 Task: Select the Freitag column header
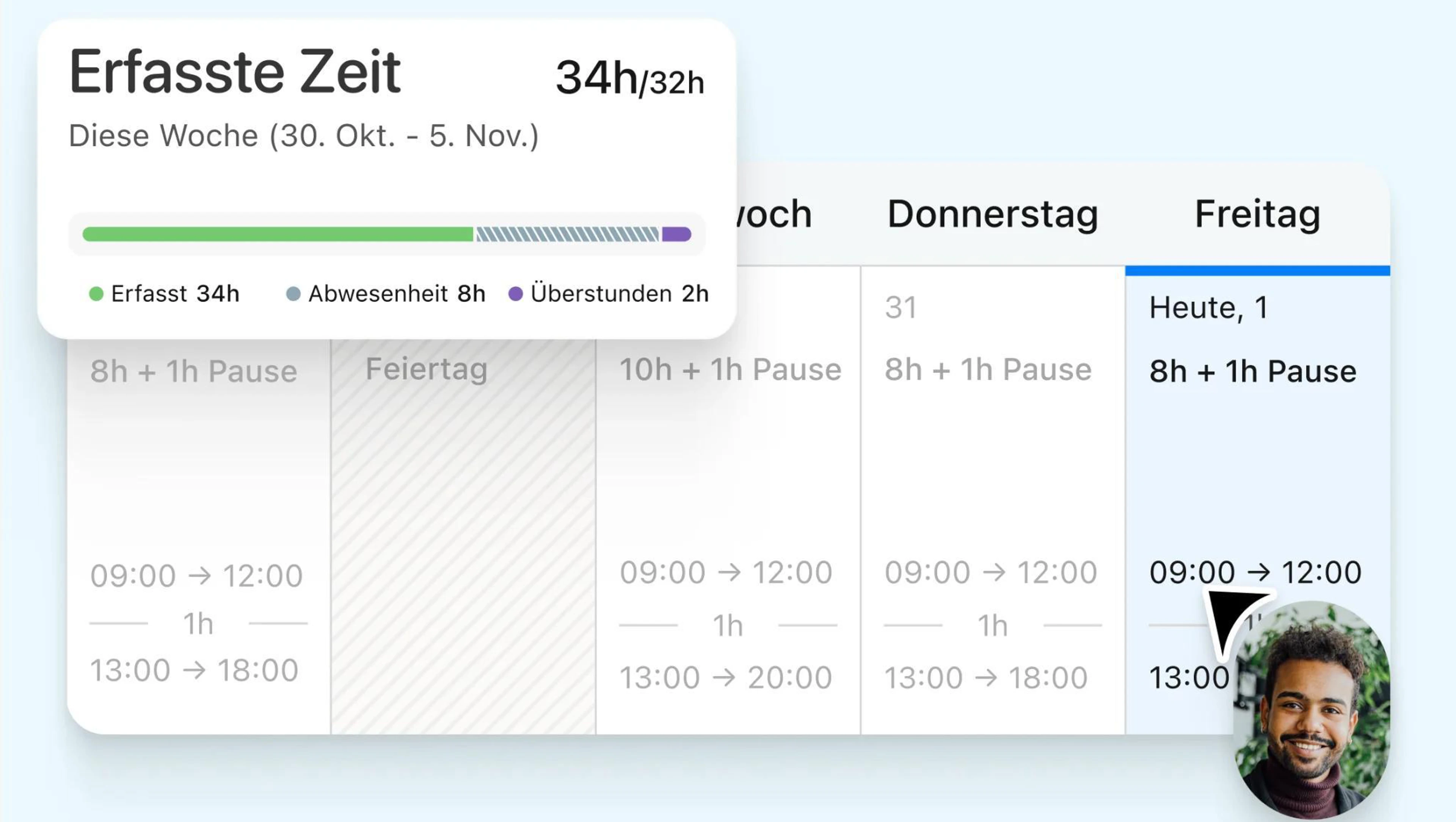pos(1257,214)
